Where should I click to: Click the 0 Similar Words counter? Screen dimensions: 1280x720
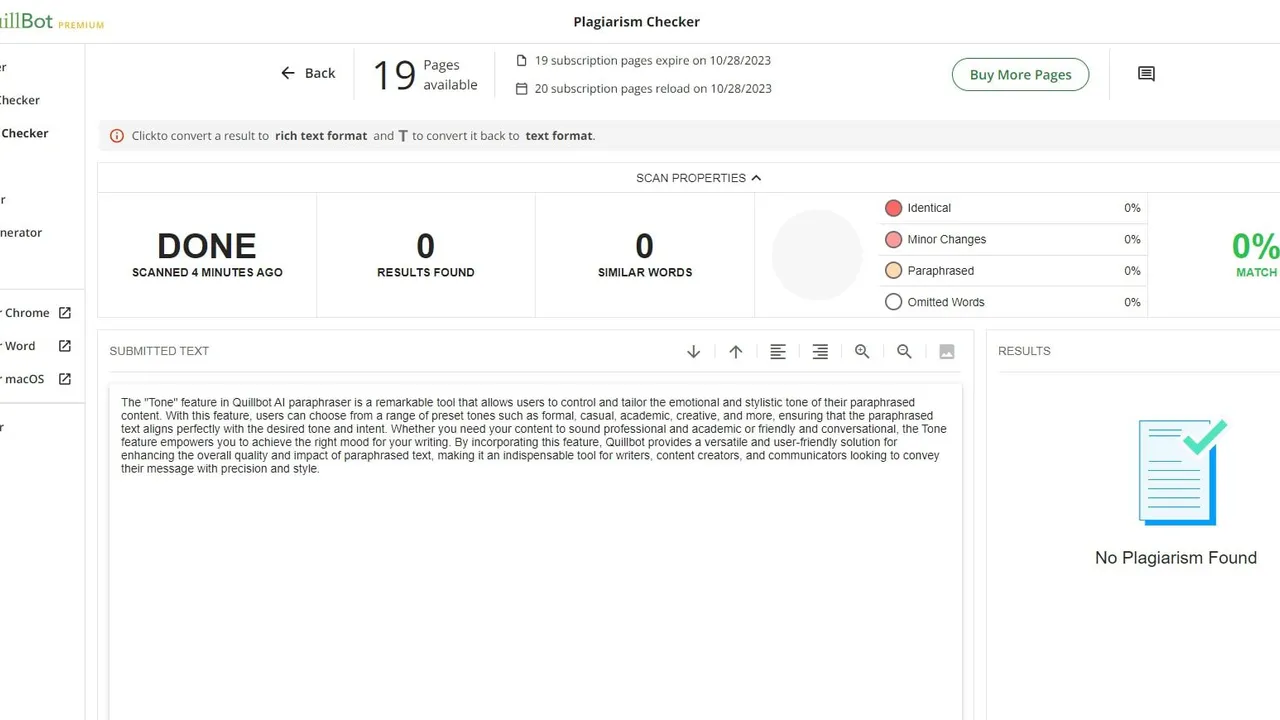(x=645, y=254)
